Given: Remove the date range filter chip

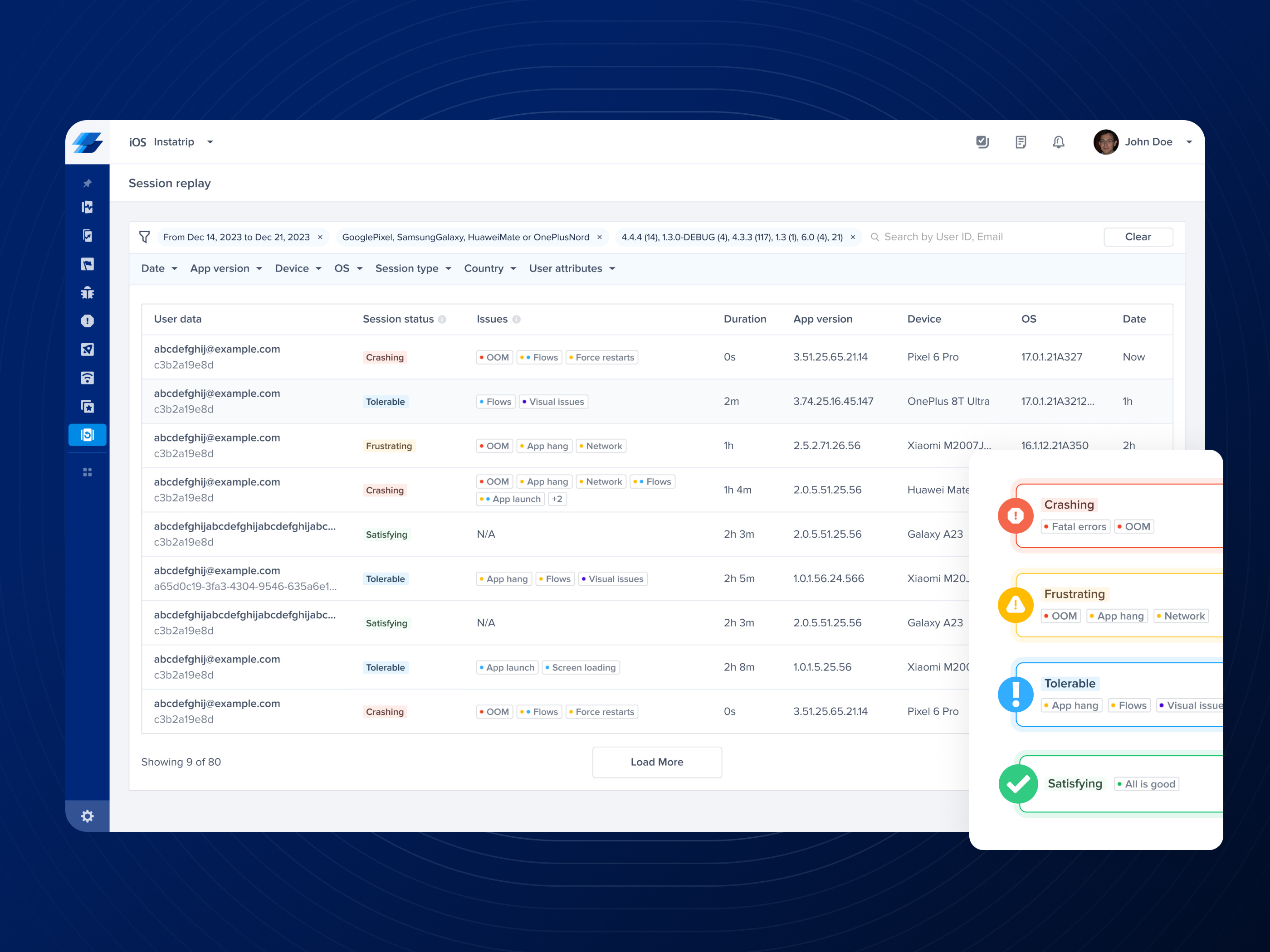Looking at the screenshot, I should click(320, 238).
